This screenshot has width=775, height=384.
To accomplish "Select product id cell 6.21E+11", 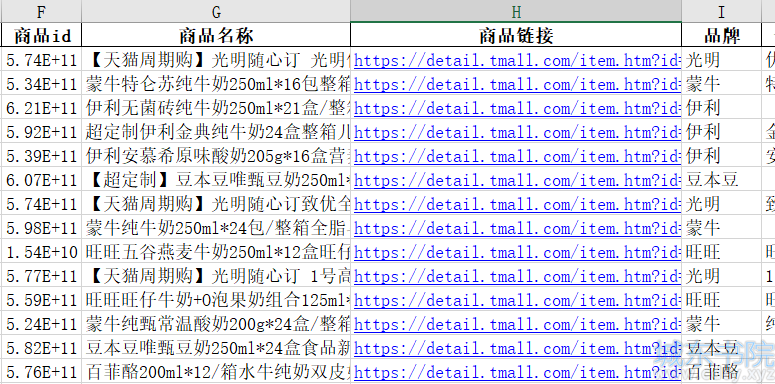I will click(42, 108).
